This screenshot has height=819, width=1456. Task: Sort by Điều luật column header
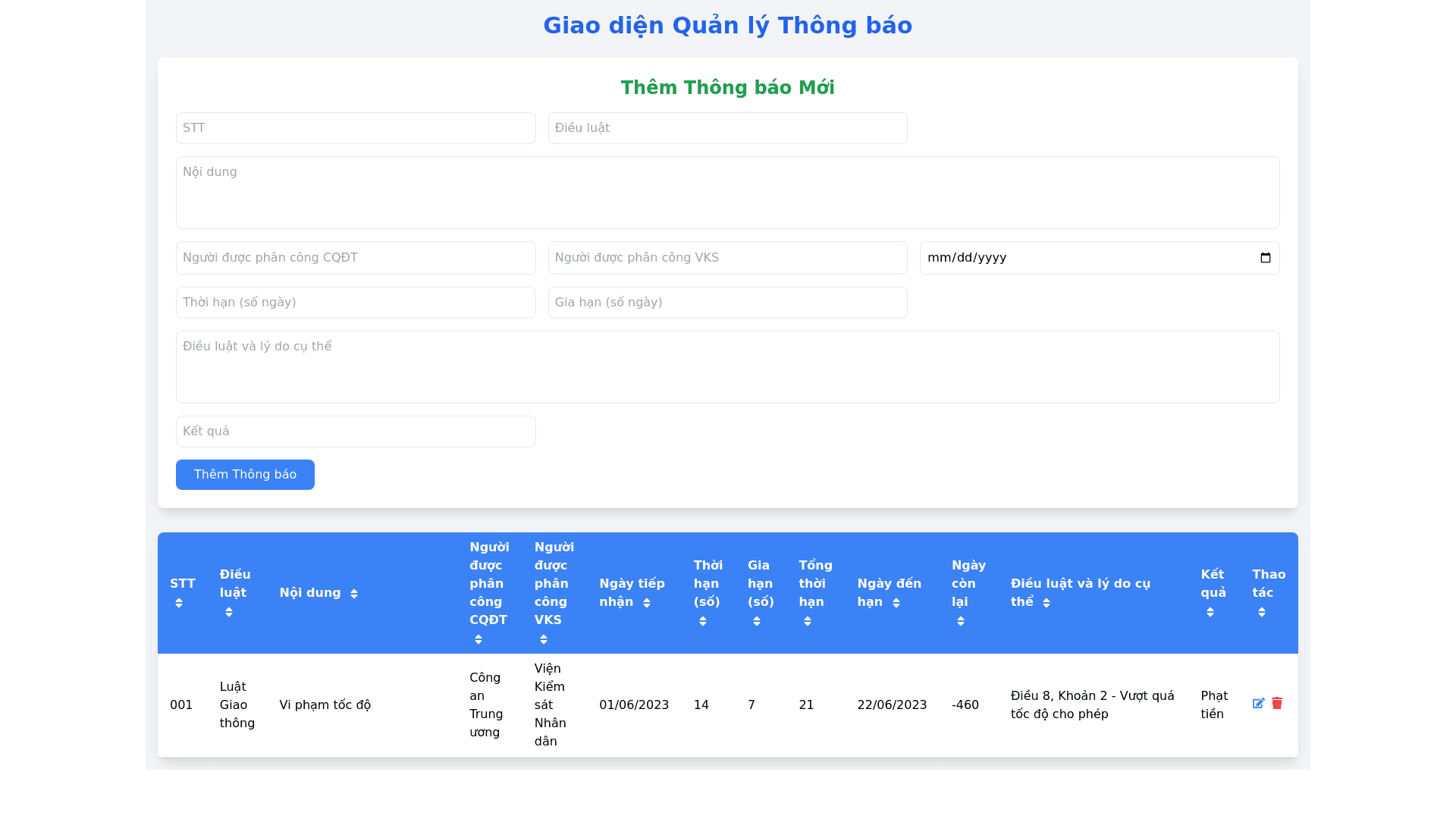[228, 612]
